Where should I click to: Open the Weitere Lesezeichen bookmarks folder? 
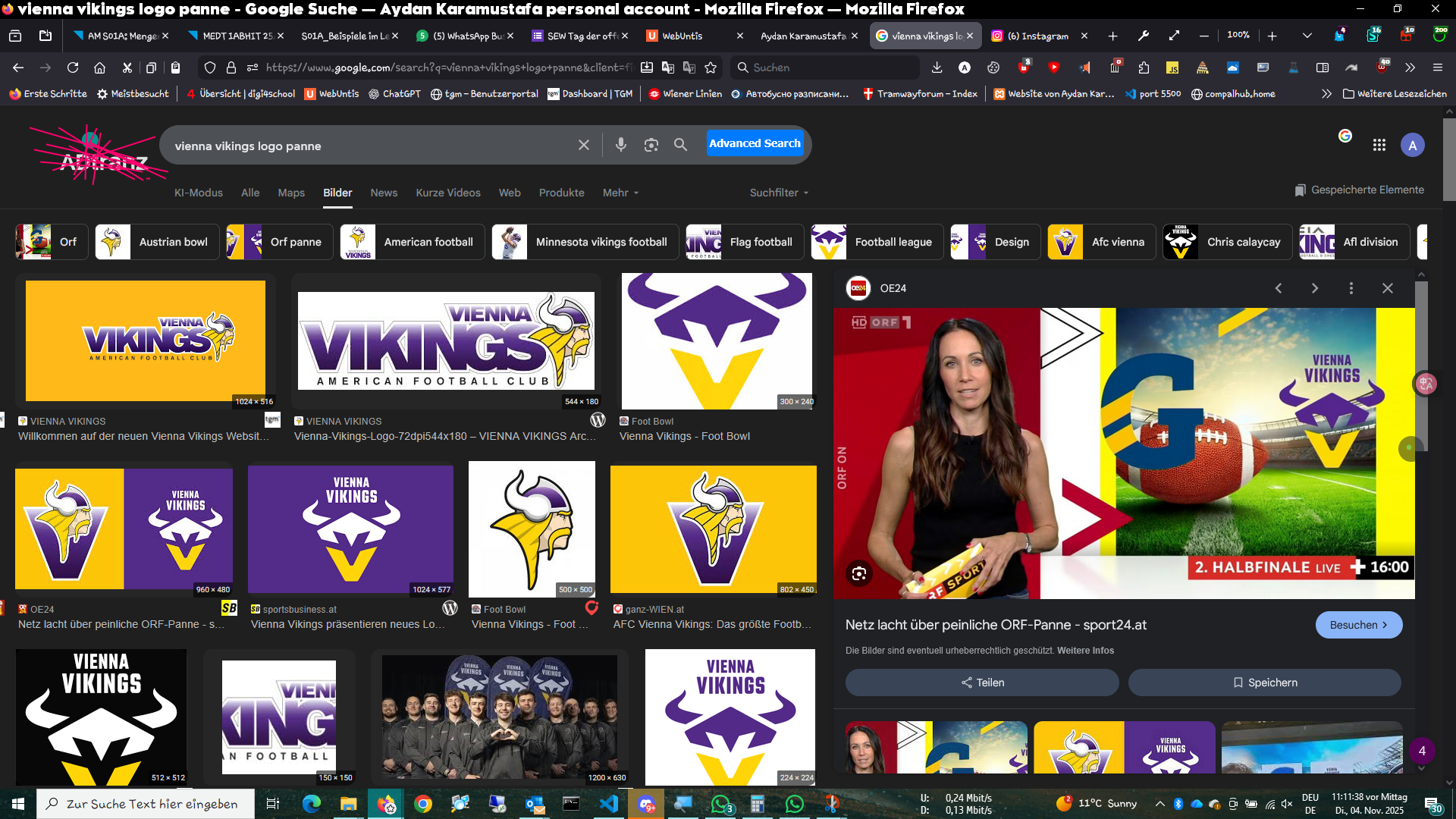[x=1395, y=94]
